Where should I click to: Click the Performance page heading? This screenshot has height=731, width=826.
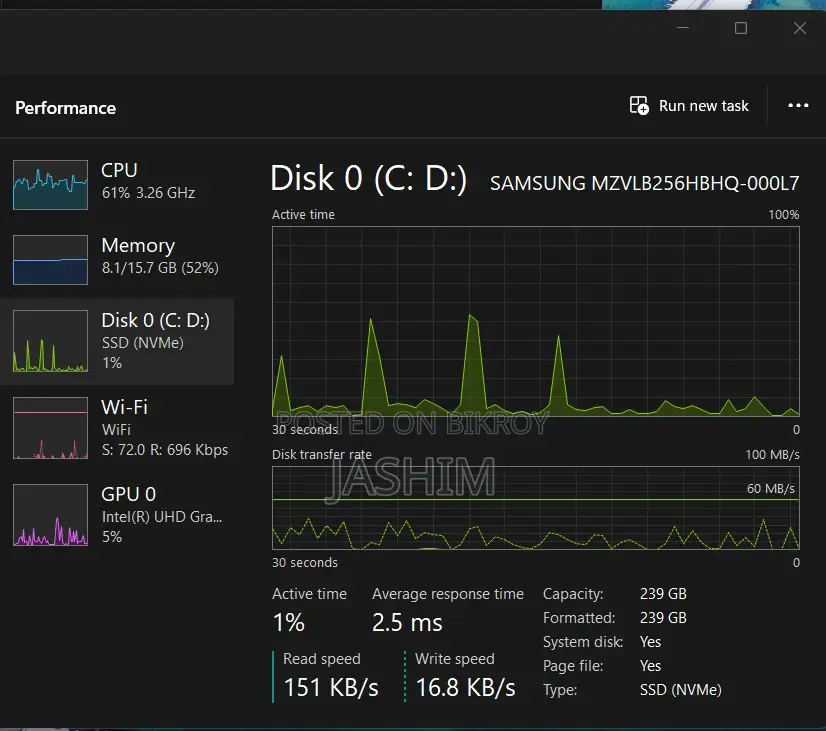(65, 108)
